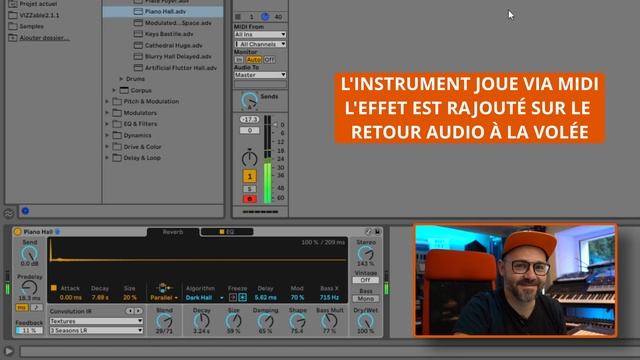Toggle the Vintage Off button
This screenshot has height=360, width=640.
pos(365,280)
